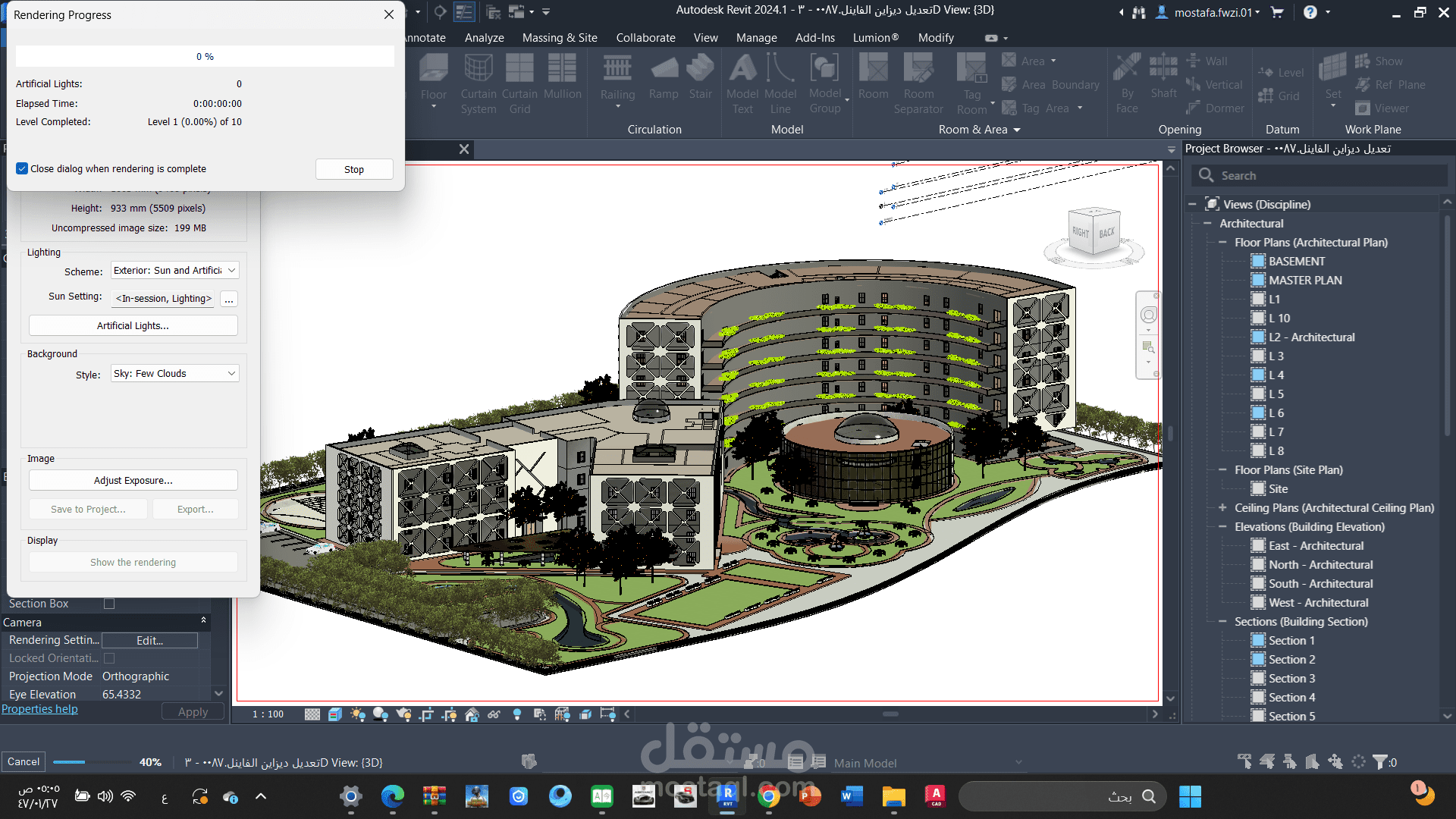Image resolution: width=1456 pixels, height=819 pixels.
Task: Cancel the operation in status bar
Action: [x=24, y=761]
